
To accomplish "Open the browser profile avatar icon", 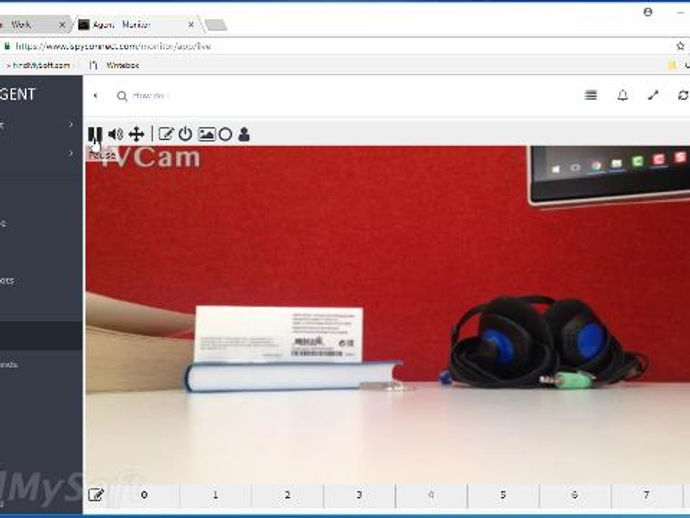I will tap(648, 12).
